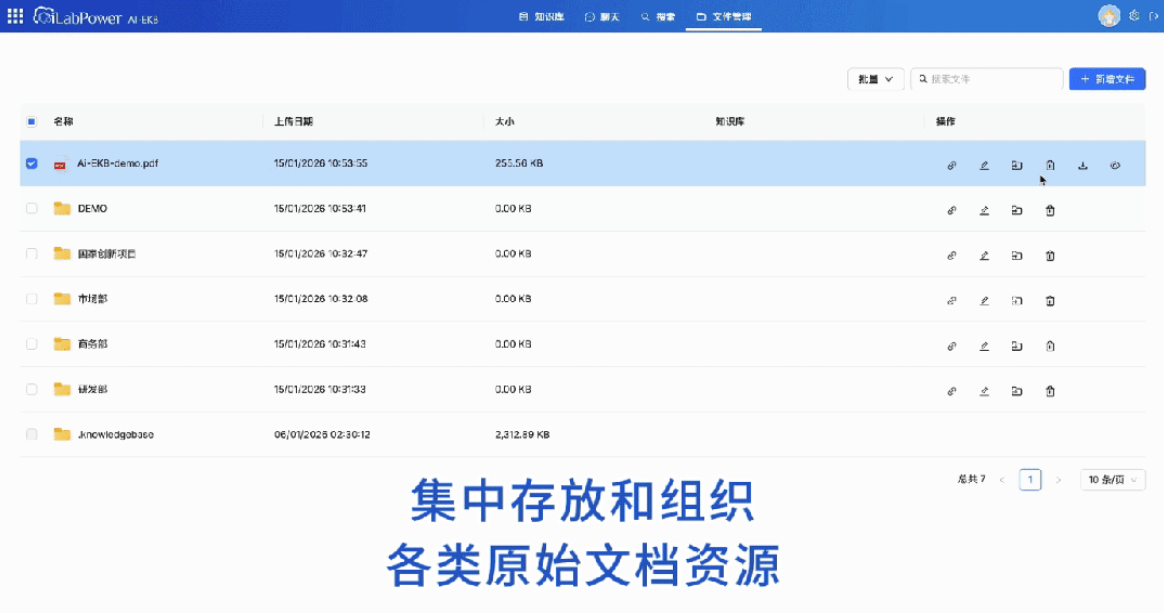Screen dimensions: 1164x613
Task: Click link icon for 国家创新项目 folder
Action: (952, 256)
